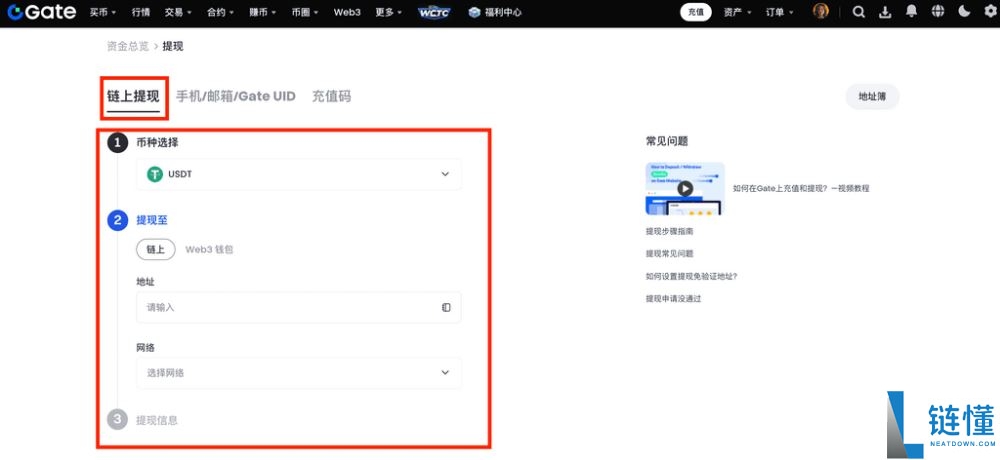Open the search magnifier icon

(x=858, y=12)
